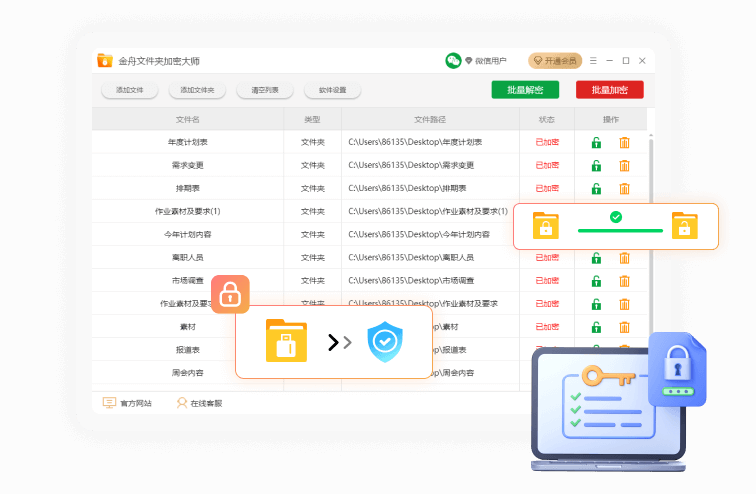This screenshot has width=756, height=494.
Task: Click the unlock icon in 离职人员 row
Action: coord(596,258)
